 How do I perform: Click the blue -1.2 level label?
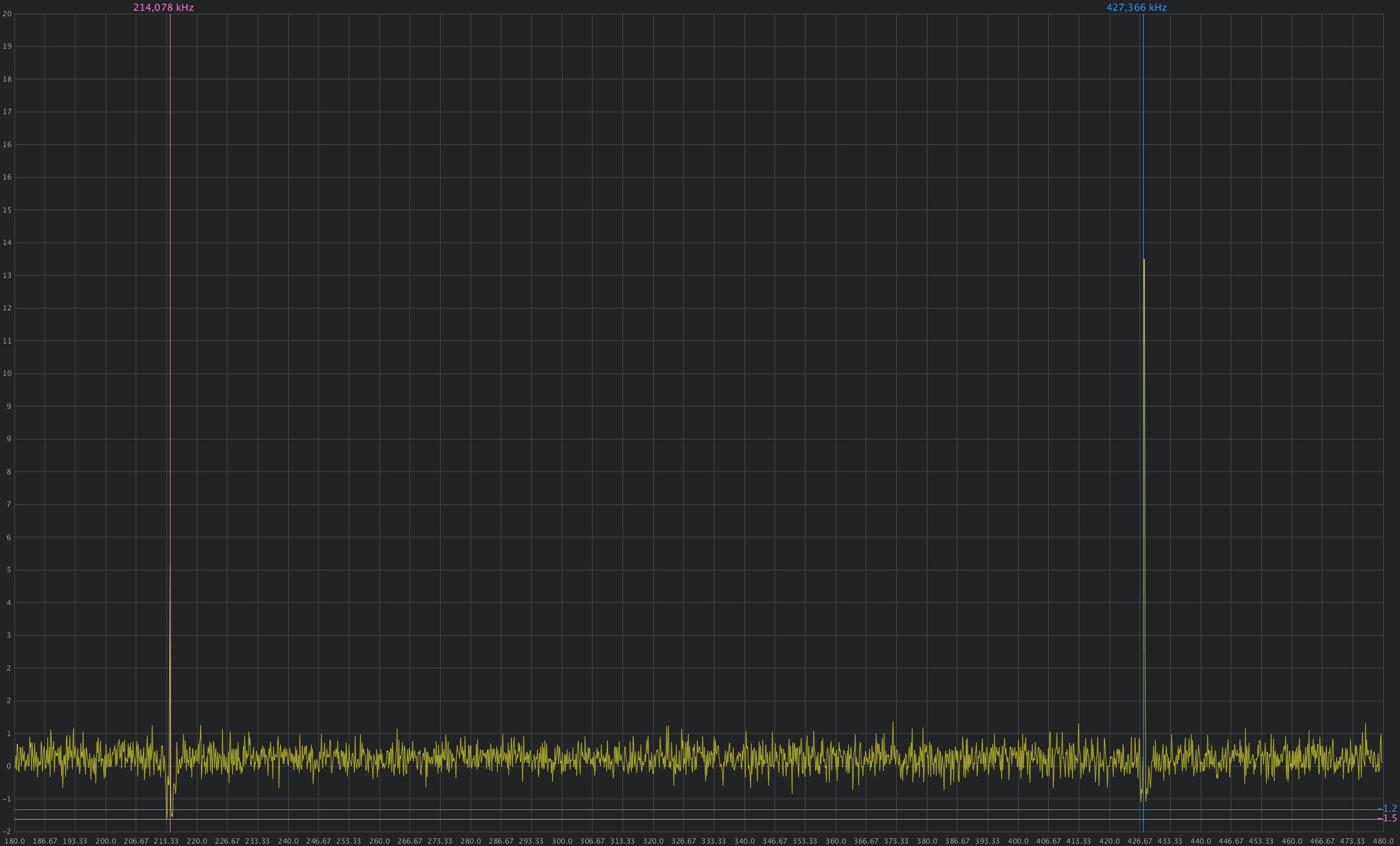tap(1388, 809)
